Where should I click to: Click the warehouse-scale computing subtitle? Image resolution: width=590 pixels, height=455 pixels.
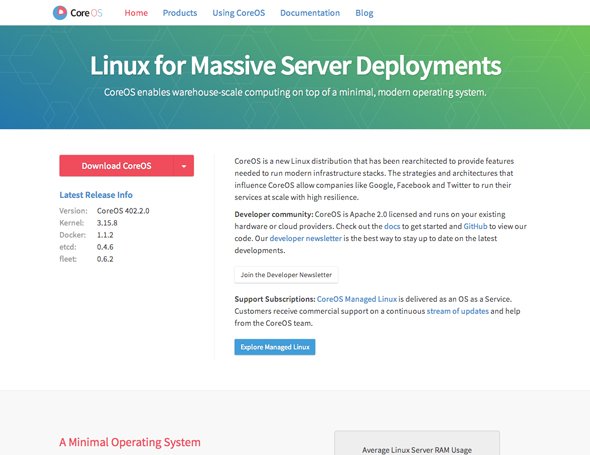(x=295, y=92)
